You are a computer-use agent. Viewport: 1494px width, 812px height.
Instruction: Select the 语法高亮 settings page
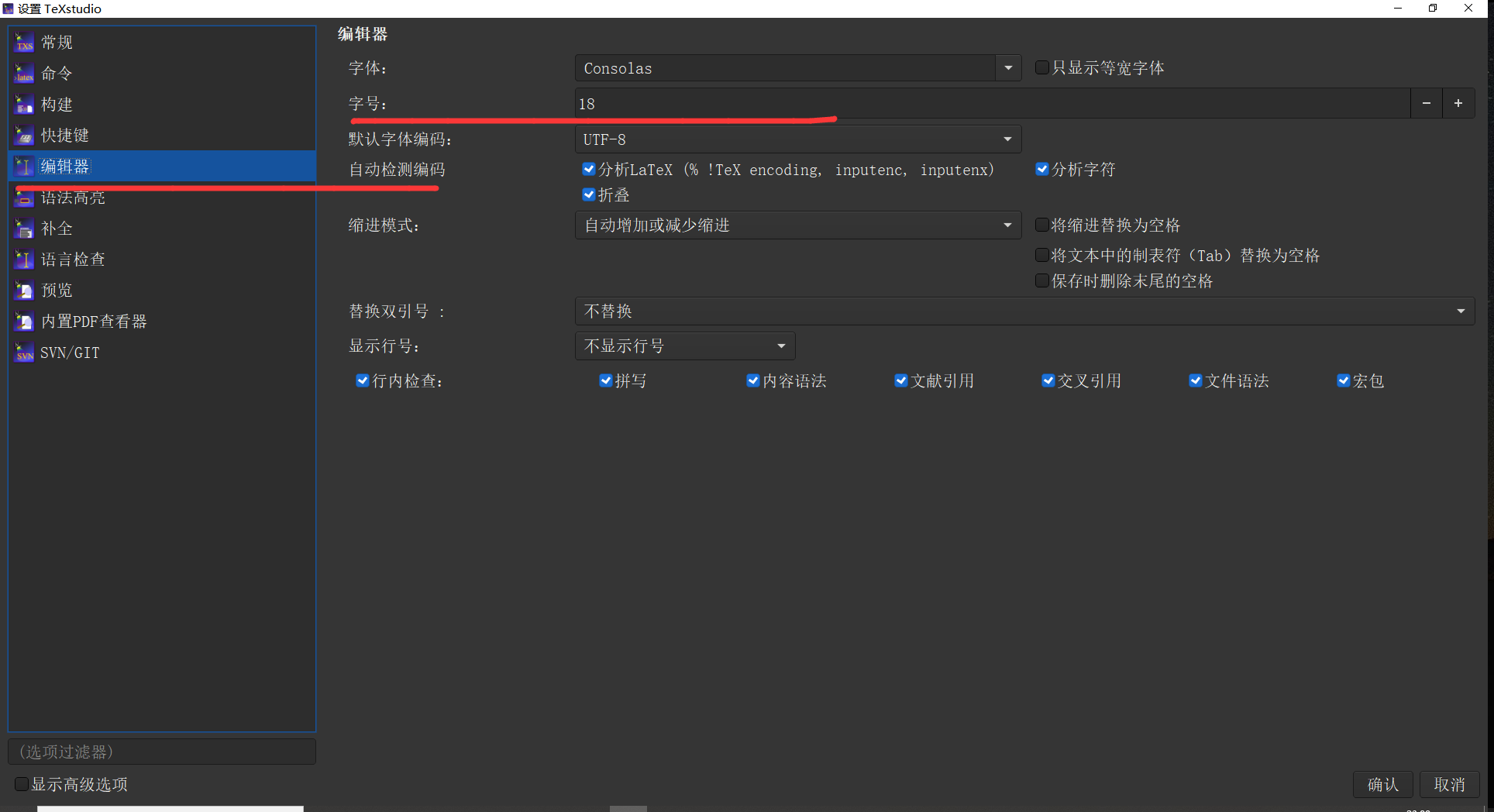162,198
